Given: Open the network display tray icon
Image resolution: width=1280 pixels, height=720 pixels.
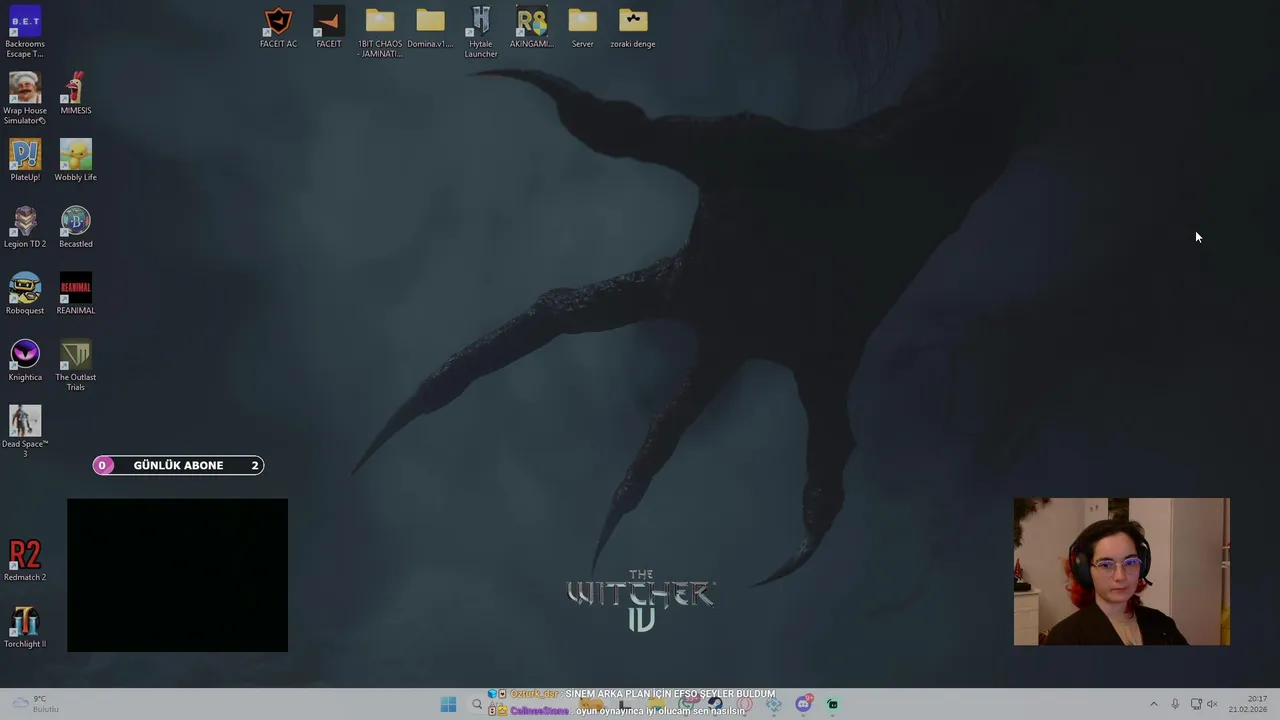Looking at the screenshot, I should (x=1196, y=704).
